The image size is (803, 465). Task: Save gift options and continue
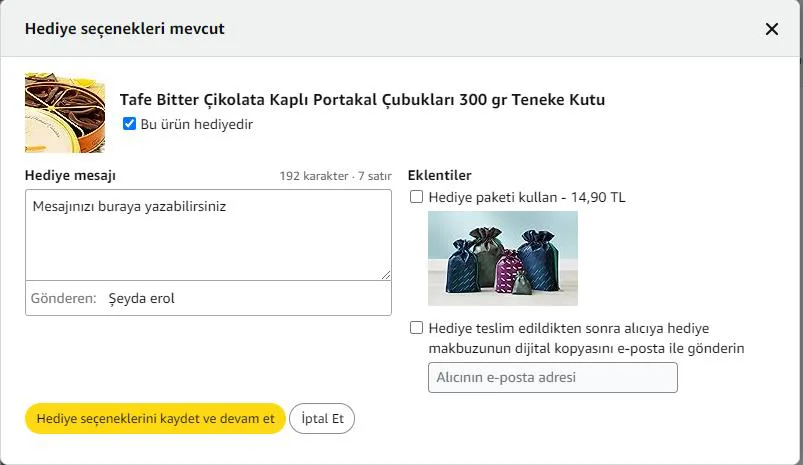(155, 418)
